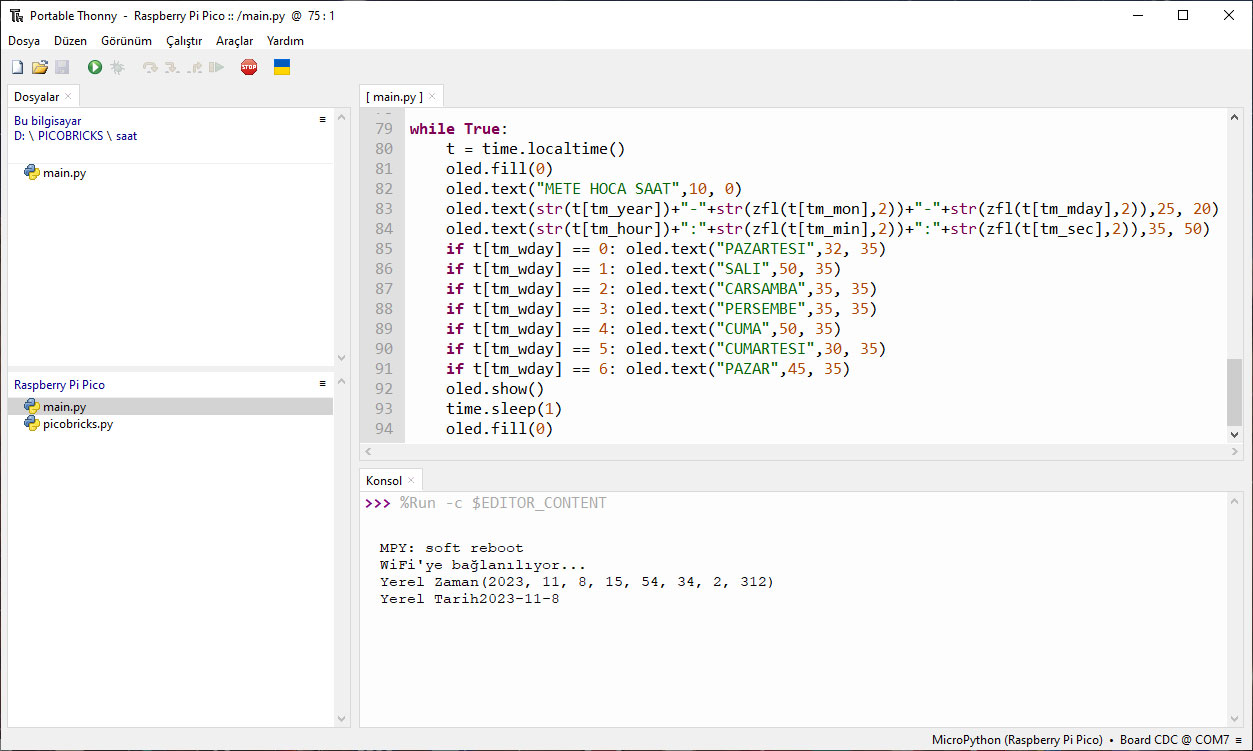1253x751 pixels.
Task: Select the Dosyalar panel tab
Action: pyautogui.click(x=36, y=97)
